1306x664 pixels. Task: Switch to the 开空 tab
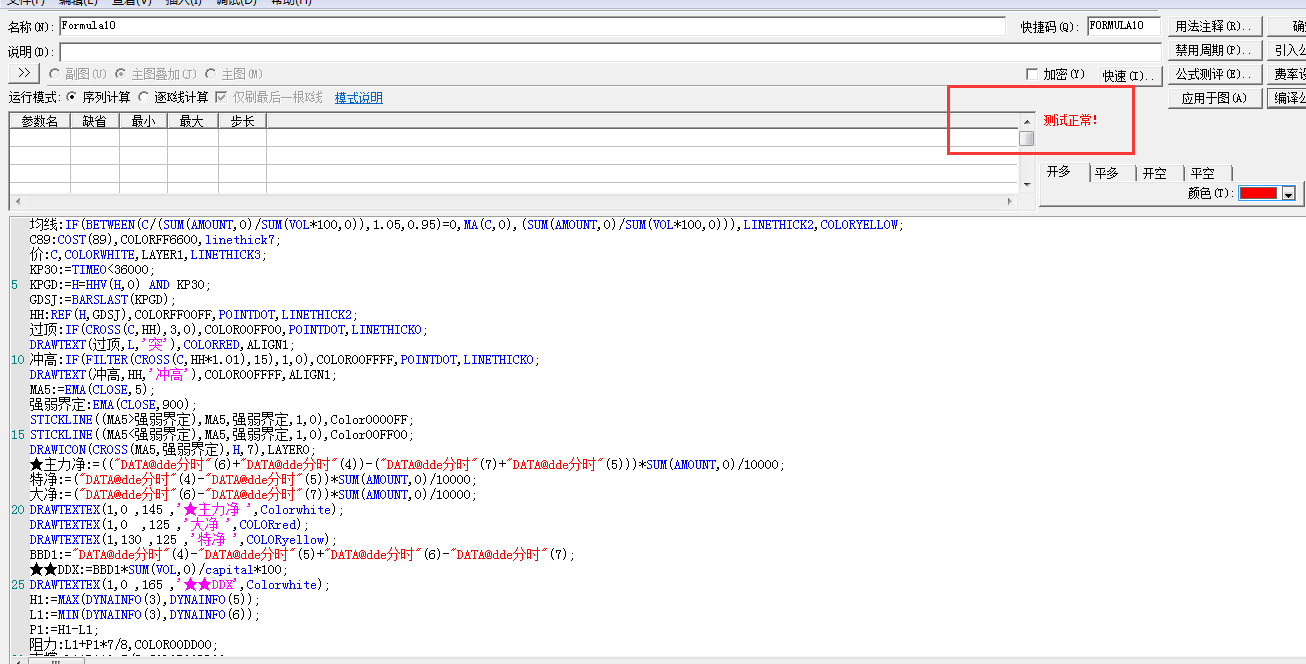[x=1154, y=173]
